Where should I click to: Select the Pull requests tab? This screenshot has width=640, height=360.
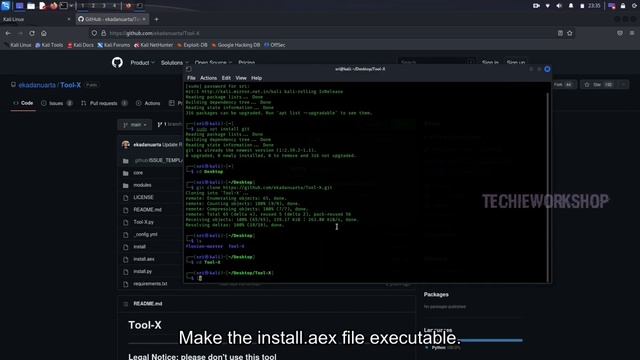pos(104,103)
